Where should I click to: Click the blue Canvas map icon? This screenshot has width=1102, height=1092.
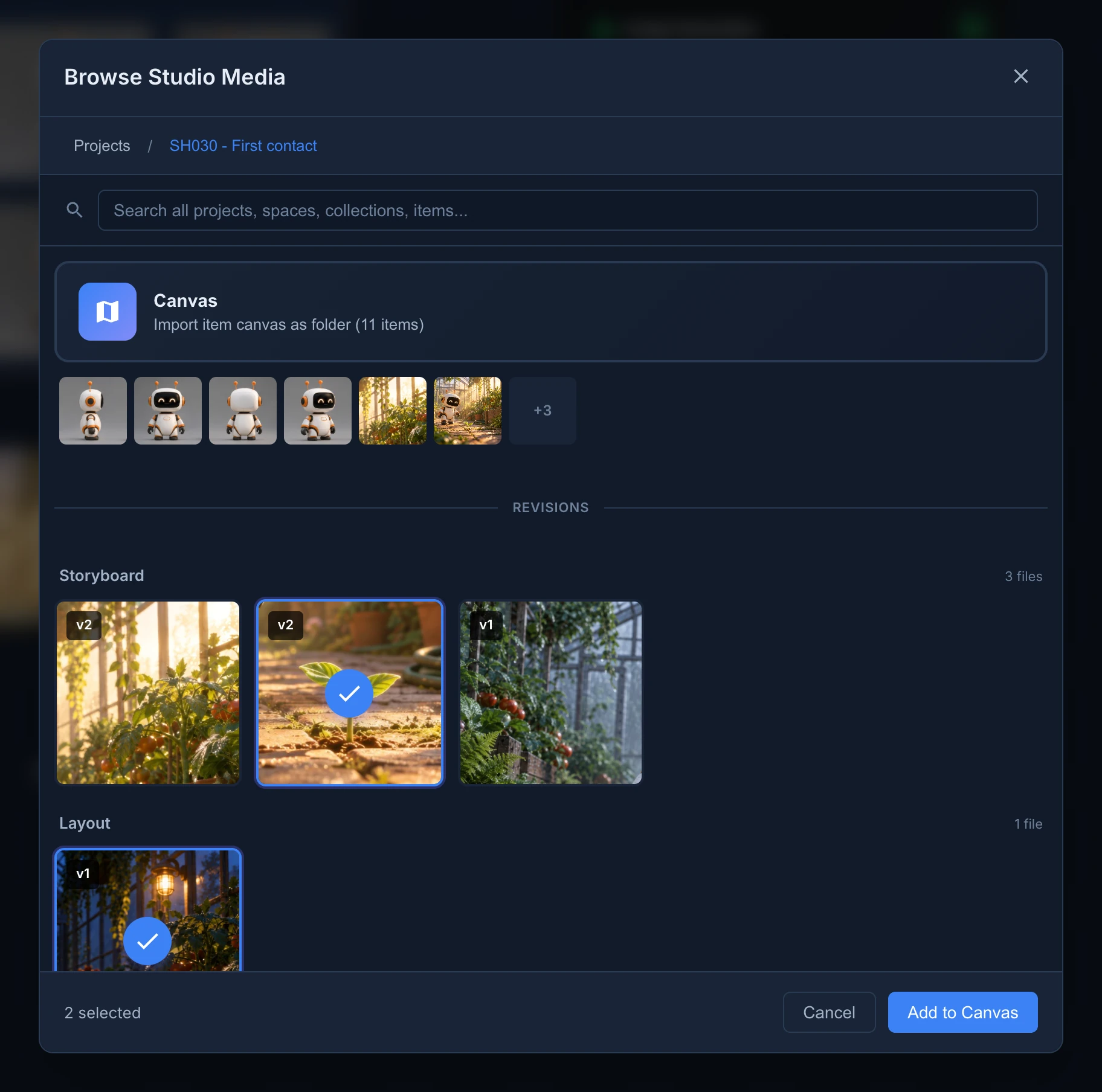pyautogui.click(x=108, y=312)
